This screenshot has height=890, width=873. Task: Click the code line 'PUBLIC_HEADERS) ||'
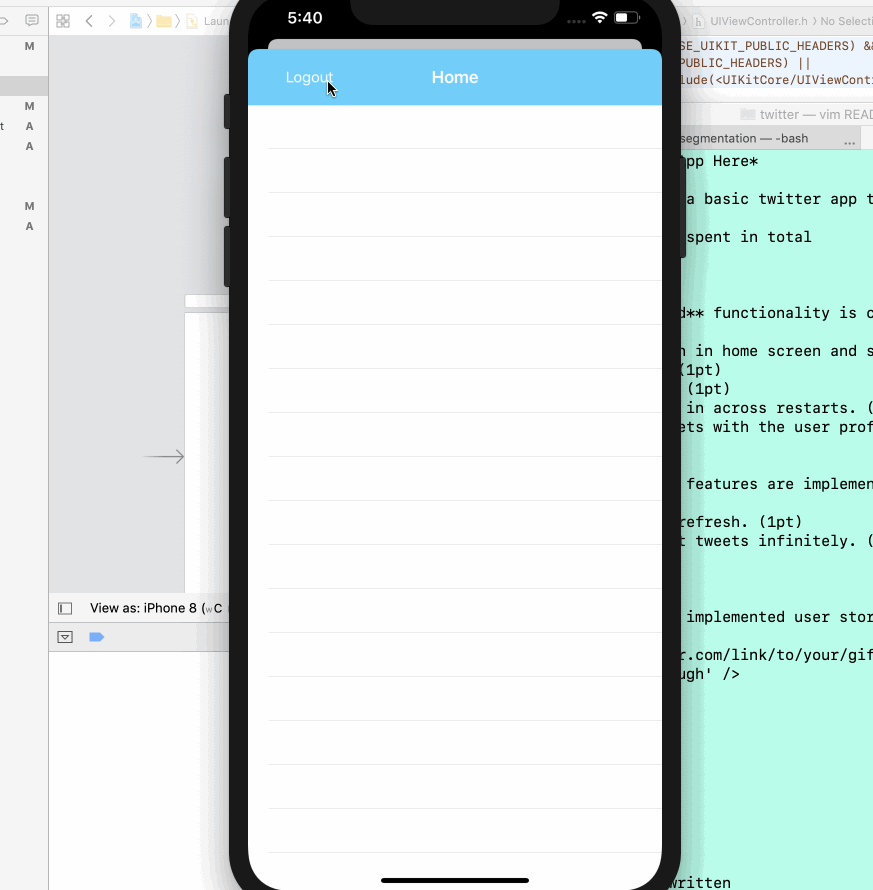click(x=745, y=63)
